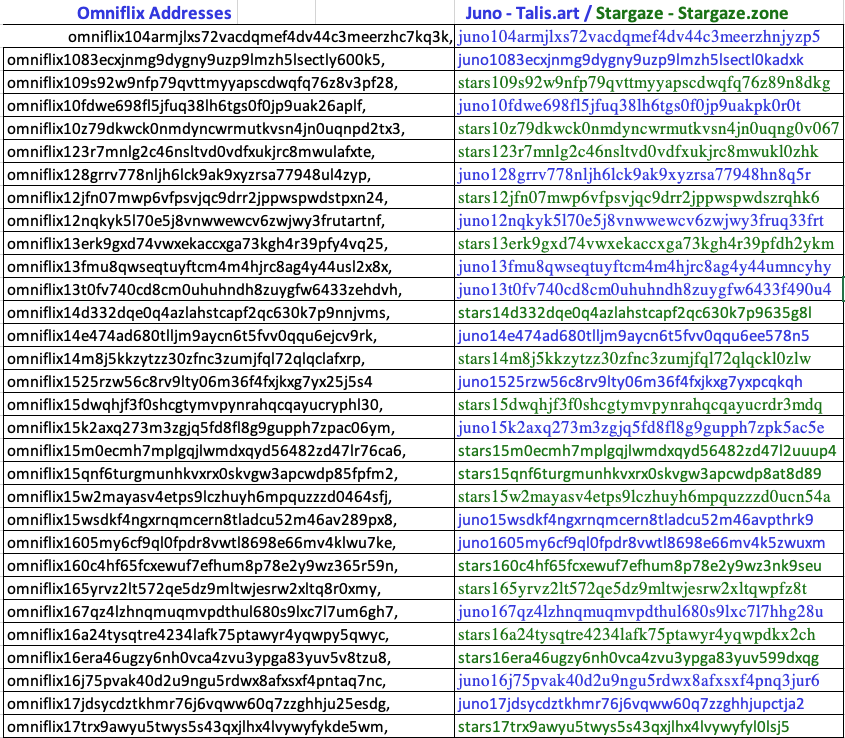845x738 pixels.
Task: Select cell stars13erk9gxd74vwxekaccxga73kgh4r39pfdh2ykm
Action: pyautogui.click(x=649, y=244)
